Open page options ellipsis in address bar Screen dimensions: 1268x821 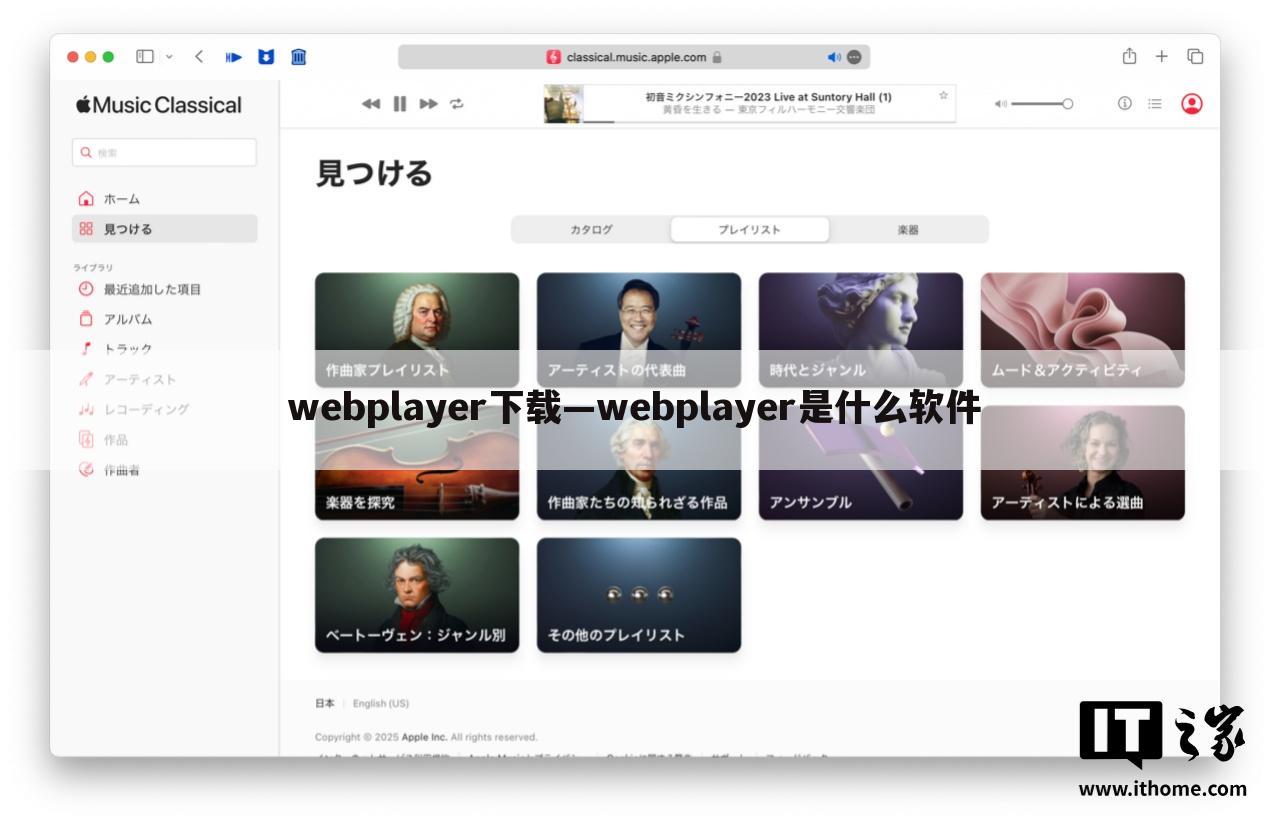coord(854,57)
